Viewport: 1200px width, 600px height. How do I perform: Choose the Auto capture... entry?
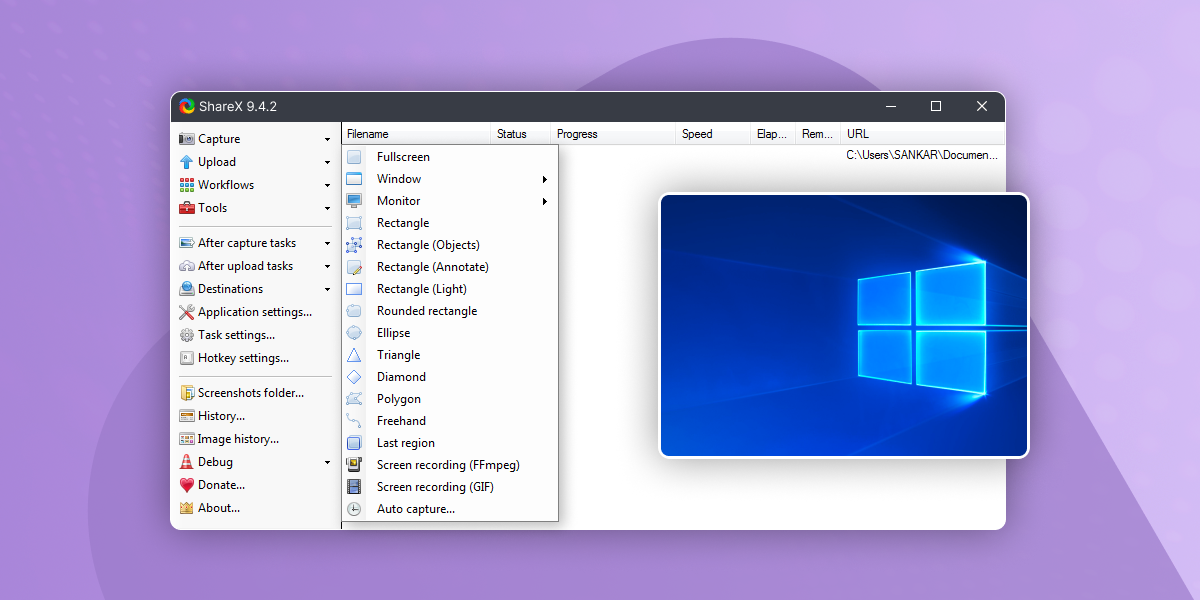450,509
